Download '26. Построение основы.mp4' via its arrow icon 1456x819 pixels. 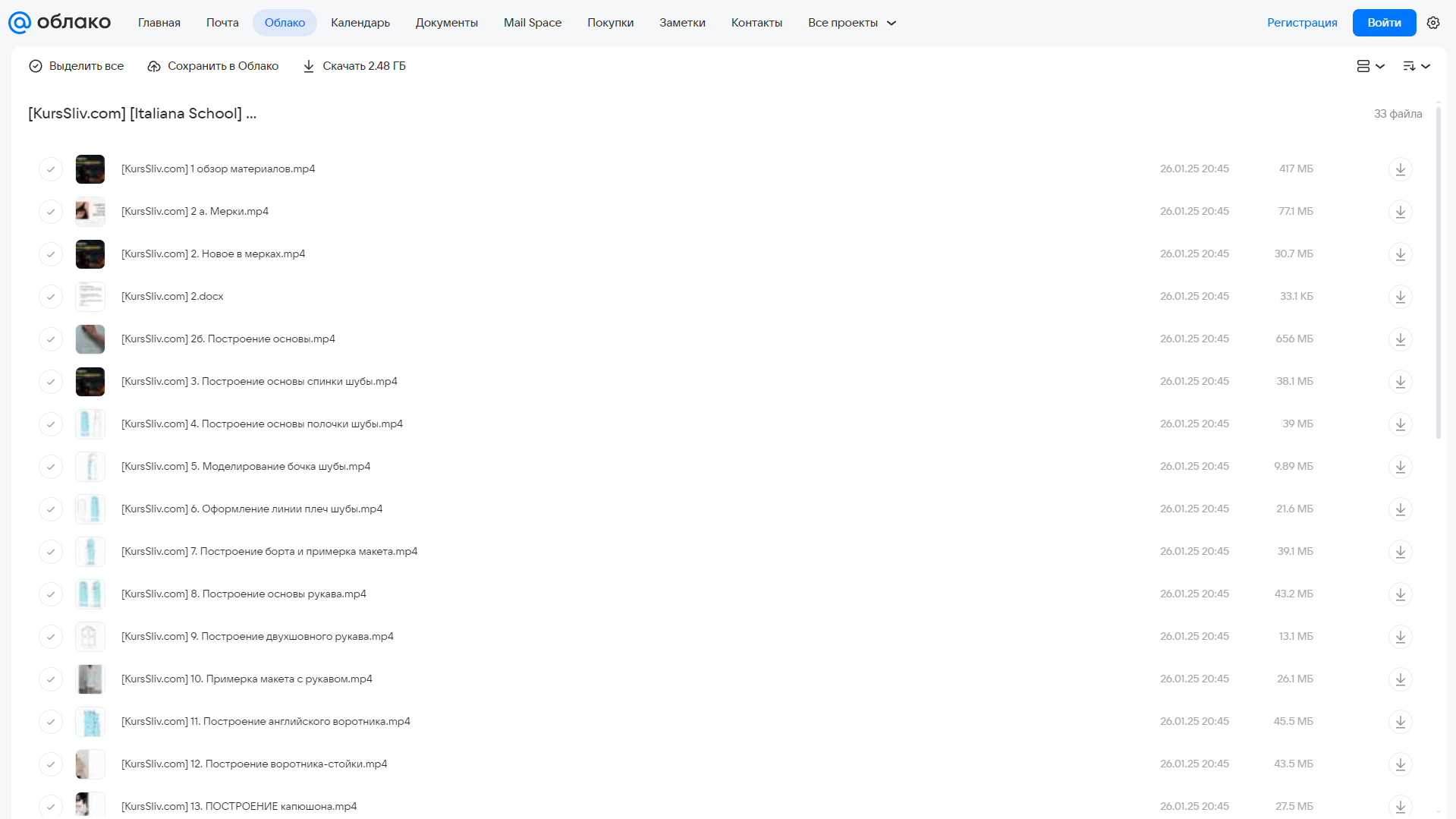click(1400, 339)
